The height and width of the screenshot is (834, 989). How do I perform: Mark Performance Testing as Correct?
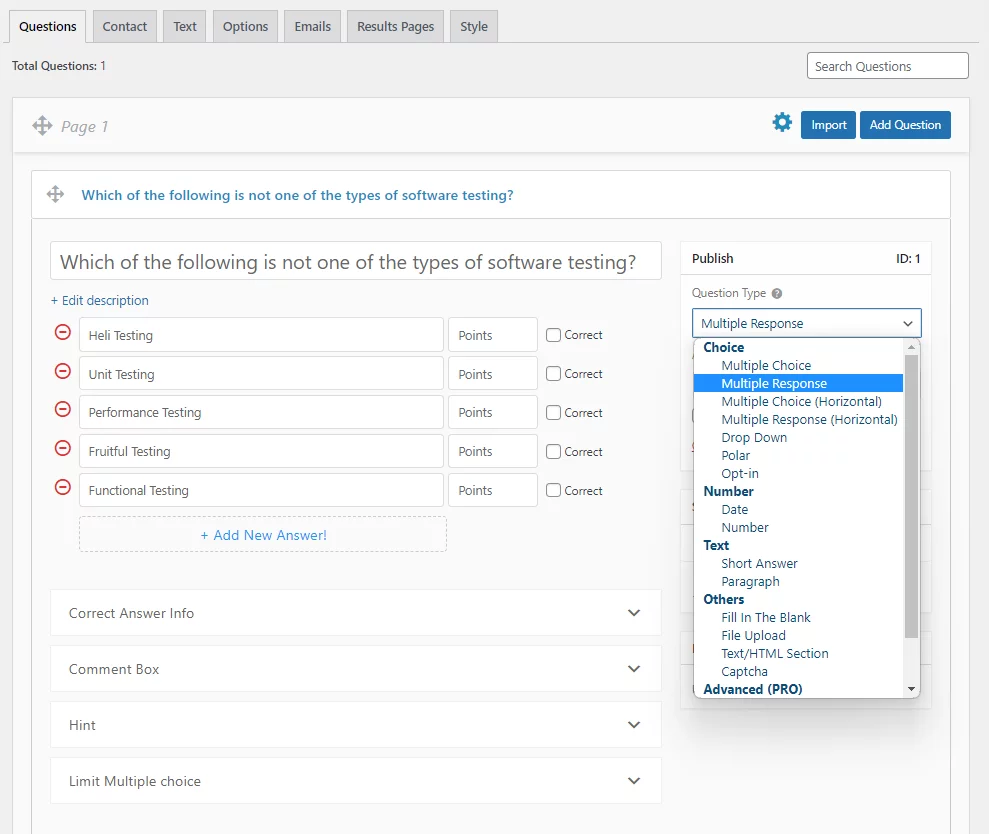553,413
